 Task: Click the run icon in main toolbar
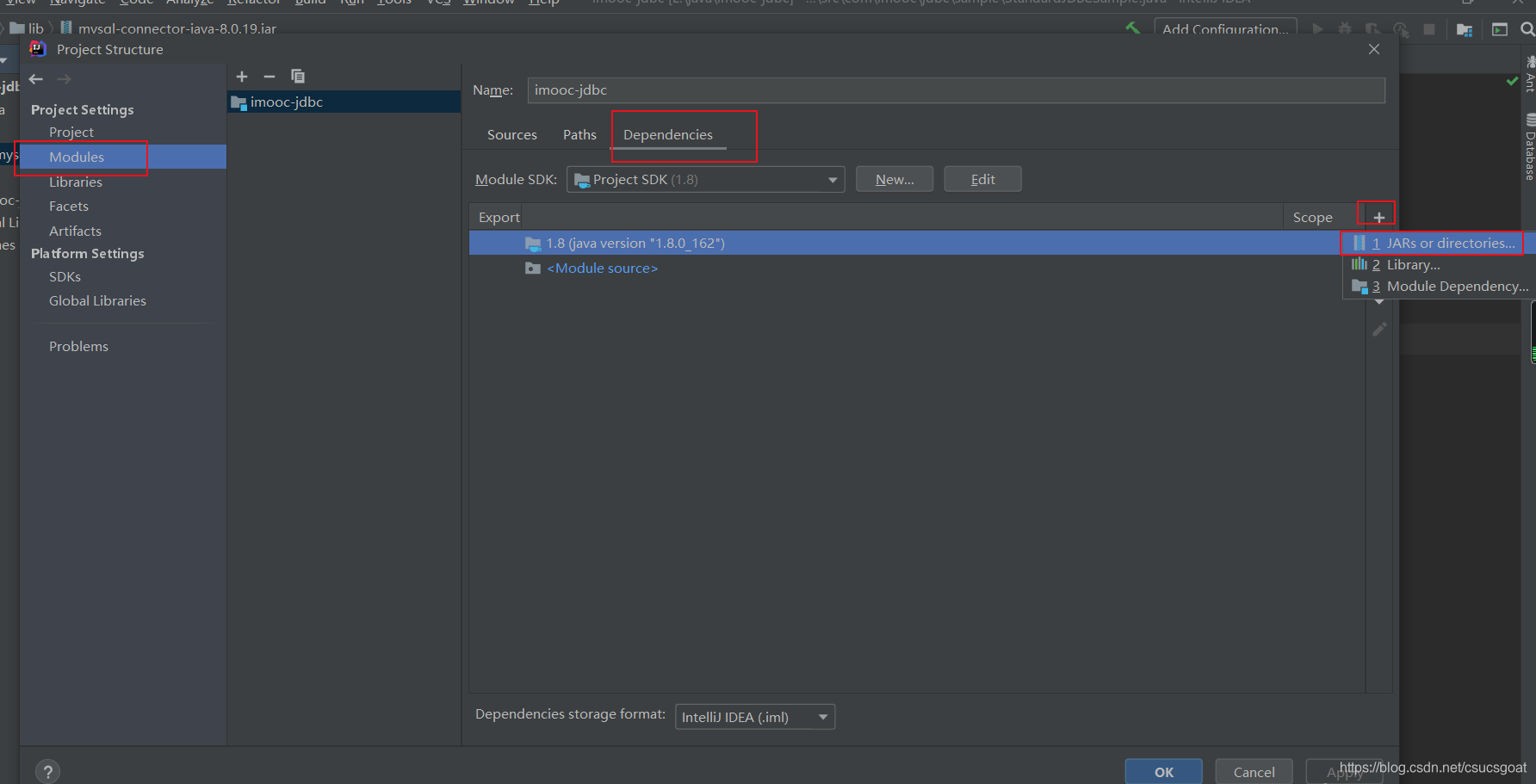click(1317, 28)
